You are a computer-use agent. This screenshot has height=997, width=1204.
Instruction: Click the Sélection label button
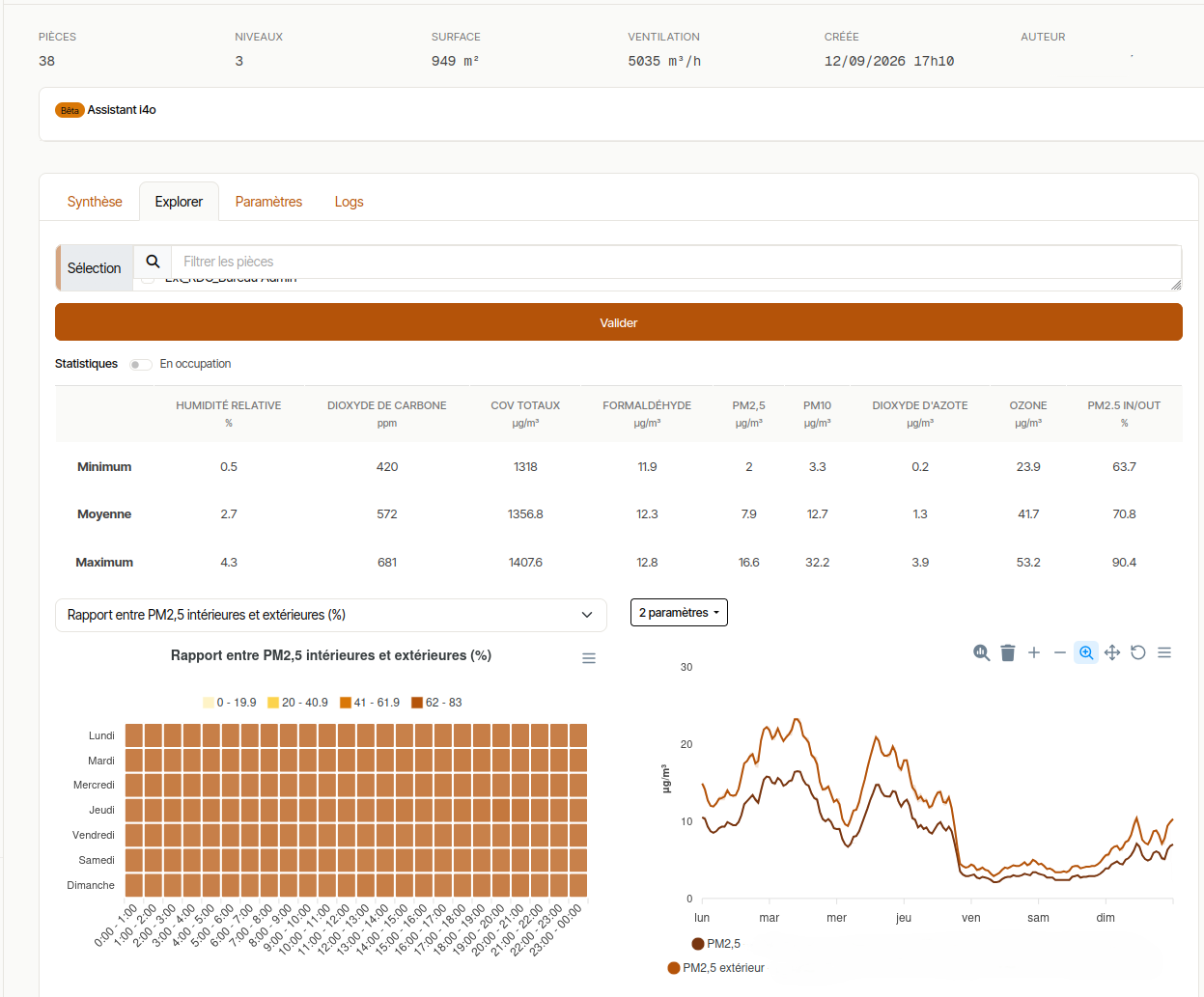pyautogui.click(x=95, y=268)
